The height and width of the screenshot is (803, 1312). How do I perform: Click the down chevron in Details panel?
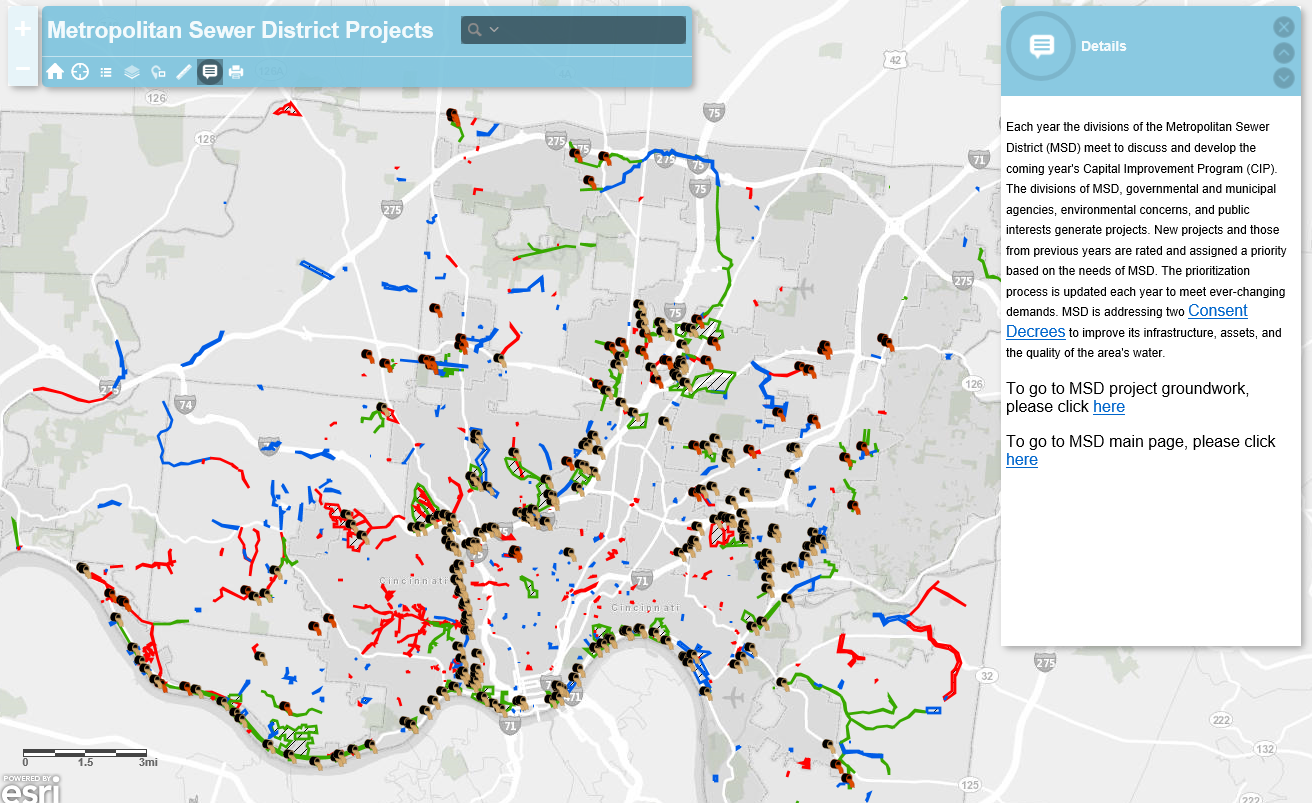[x=1284, y=78]
